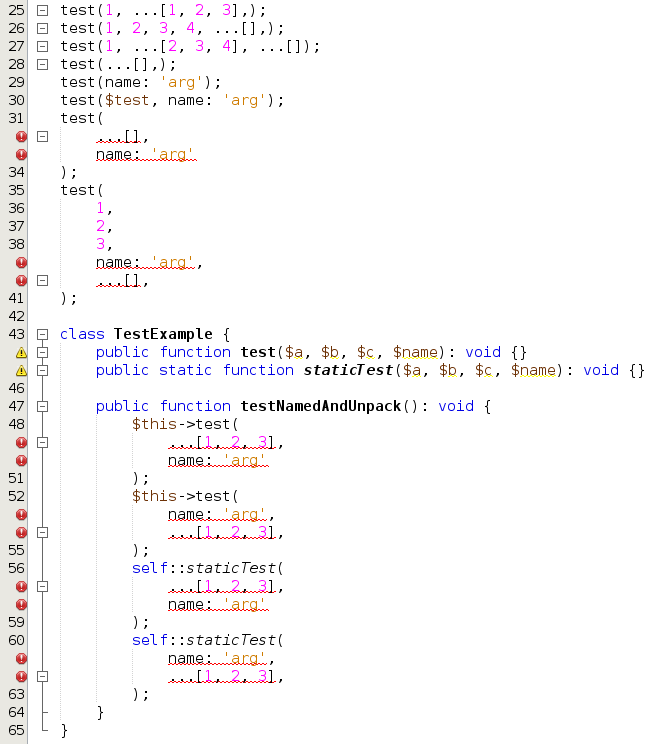Click the class name TestExample
664x744 pixels.
point(163,334)
